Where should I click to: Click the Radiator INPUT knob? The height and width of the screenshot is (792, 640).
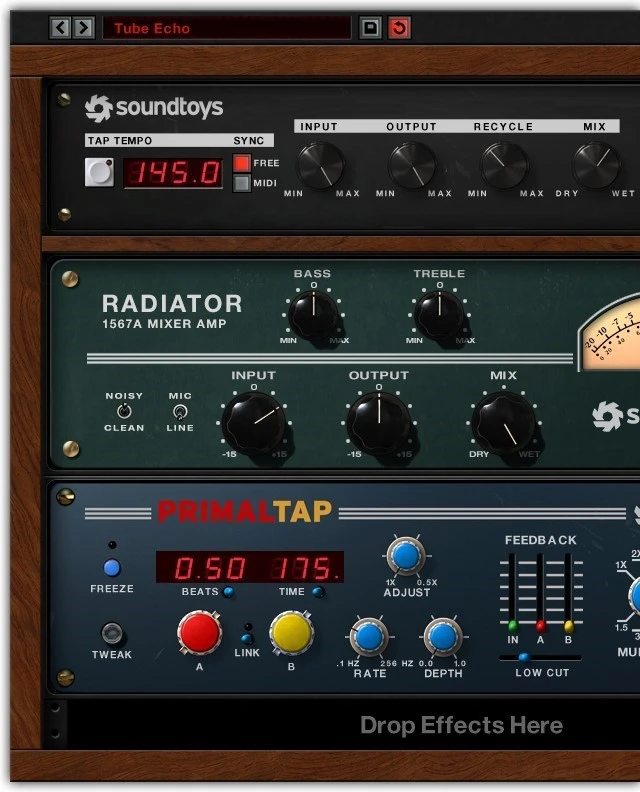click(254, 423)
